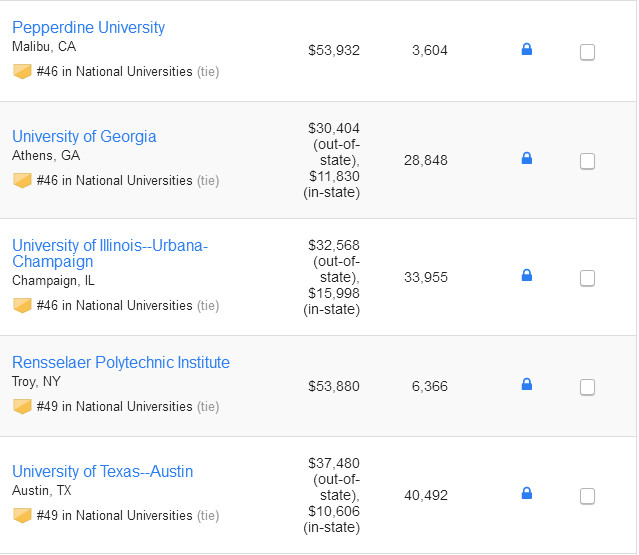The image size is (639, 555).
Task: Click the lock icon in Pepperdine University row
Action: coord(527,49)
